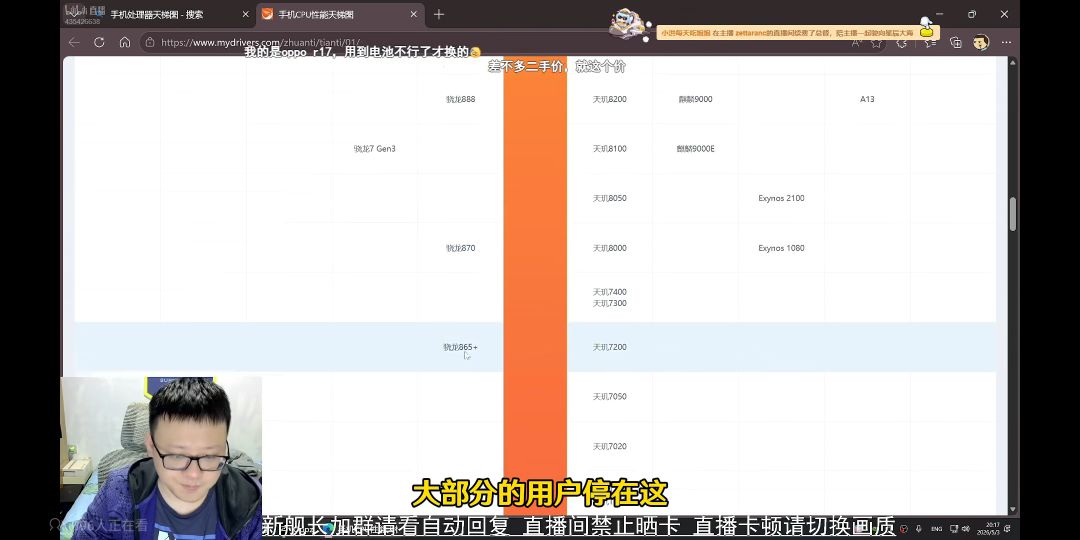This screenshot has width=1080, height=540.
Task: Click the 麒麟9000E cell
Action: click(695, 149)
